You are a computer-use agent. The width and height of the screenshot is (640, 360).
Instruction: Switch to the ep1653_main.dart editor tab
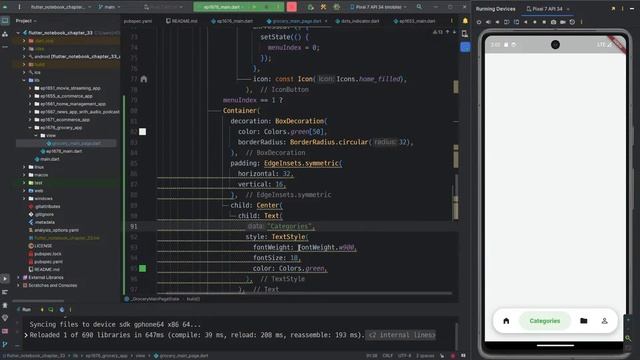(414, 21)
